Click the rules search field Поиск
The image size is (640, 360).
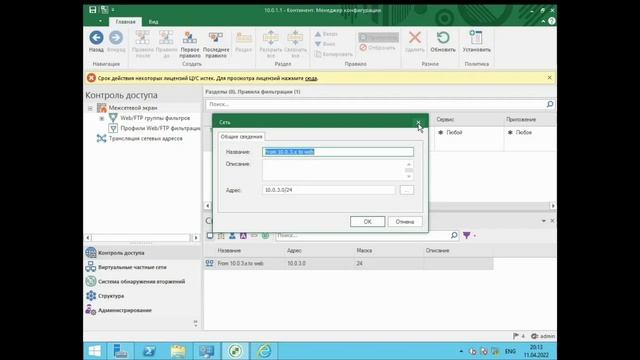(376, 104)
